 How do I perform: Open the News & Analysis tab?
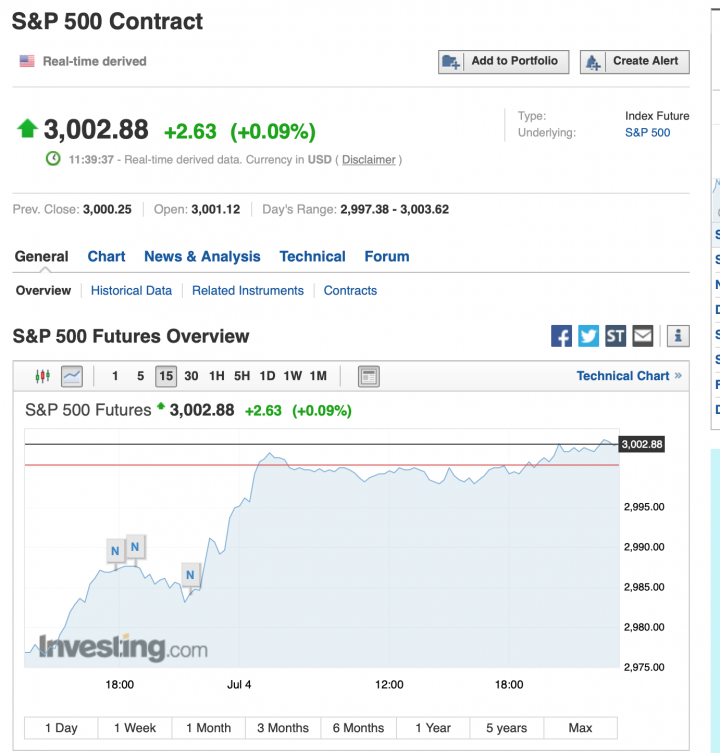point(202,256)
